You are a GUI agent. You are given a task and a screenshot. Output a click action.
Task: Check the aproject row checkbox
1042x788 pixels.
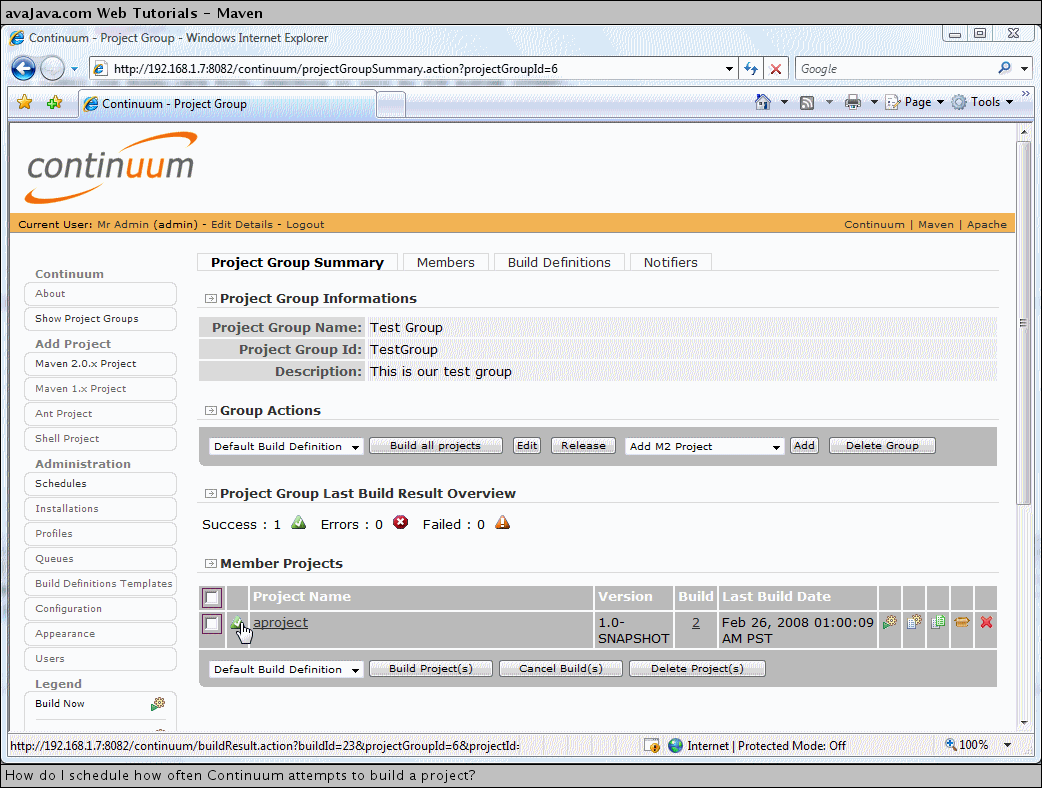(x=211, y=624)
